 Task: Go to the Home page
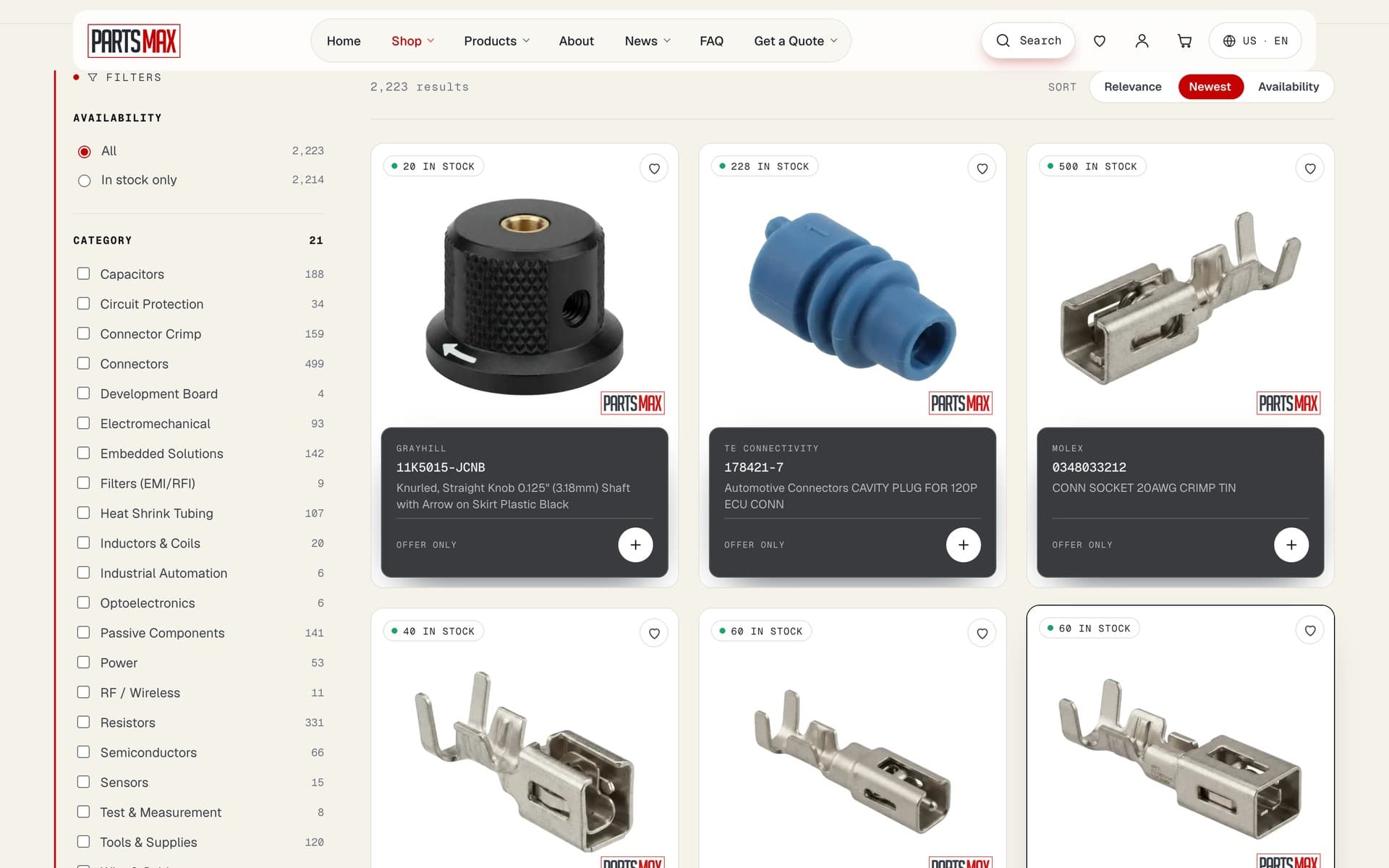pyautogui.click(x=344, y=41)
